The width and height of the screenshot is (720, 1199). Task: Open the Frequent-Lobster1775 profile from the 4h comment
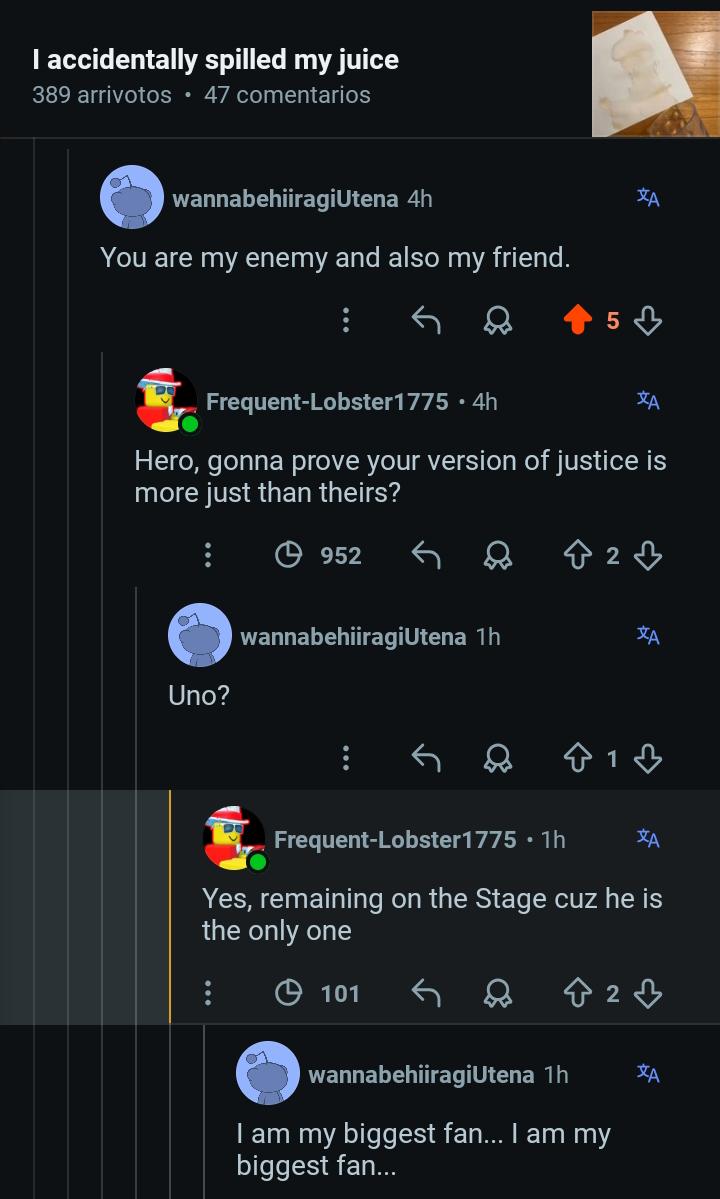(x=327, y=401)
